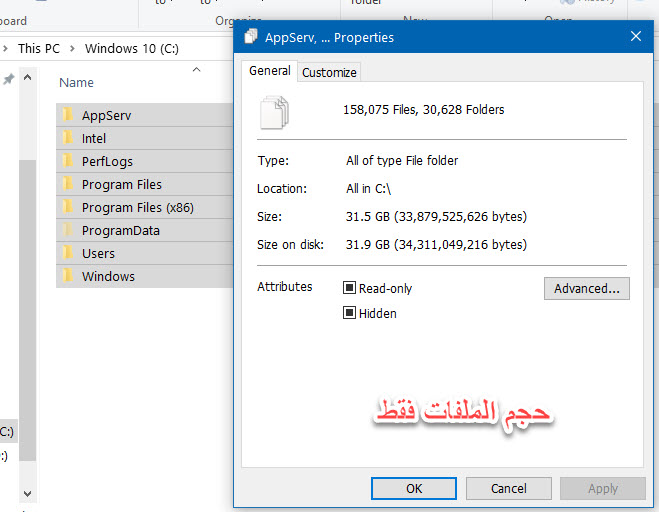Click Windows 10 (C:) in address bar

131,48
